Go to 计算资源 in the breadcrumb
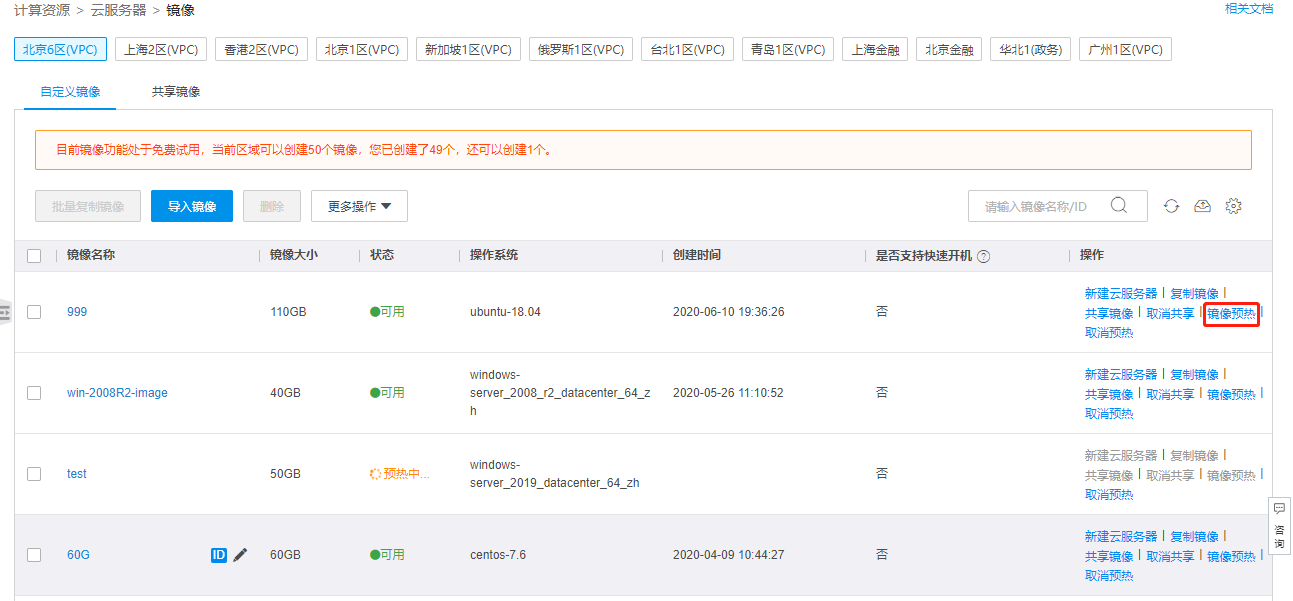This screenshot has width=1293, height=601. [42, 10]
